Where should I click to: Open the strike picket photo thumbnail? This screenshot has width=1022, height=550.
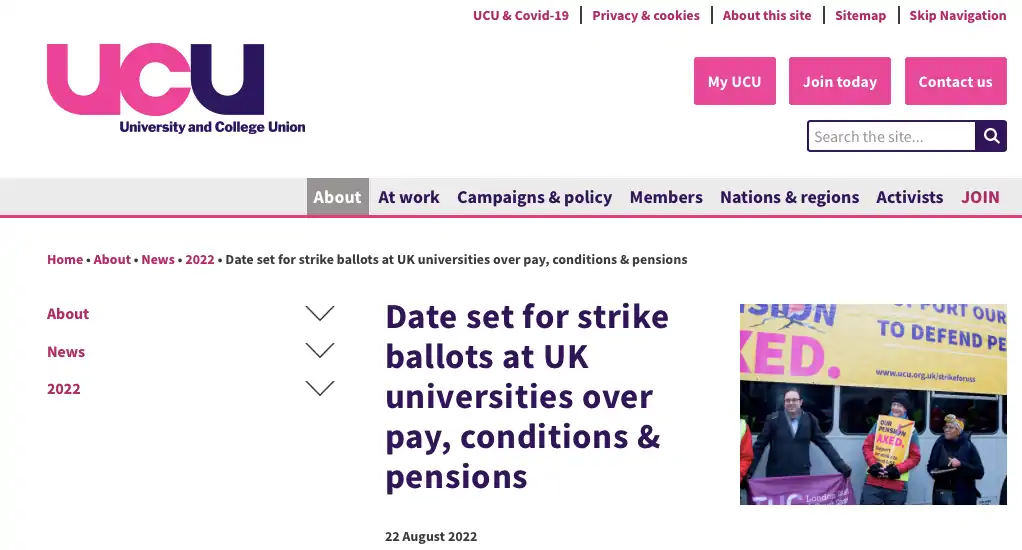coord(873,404)
